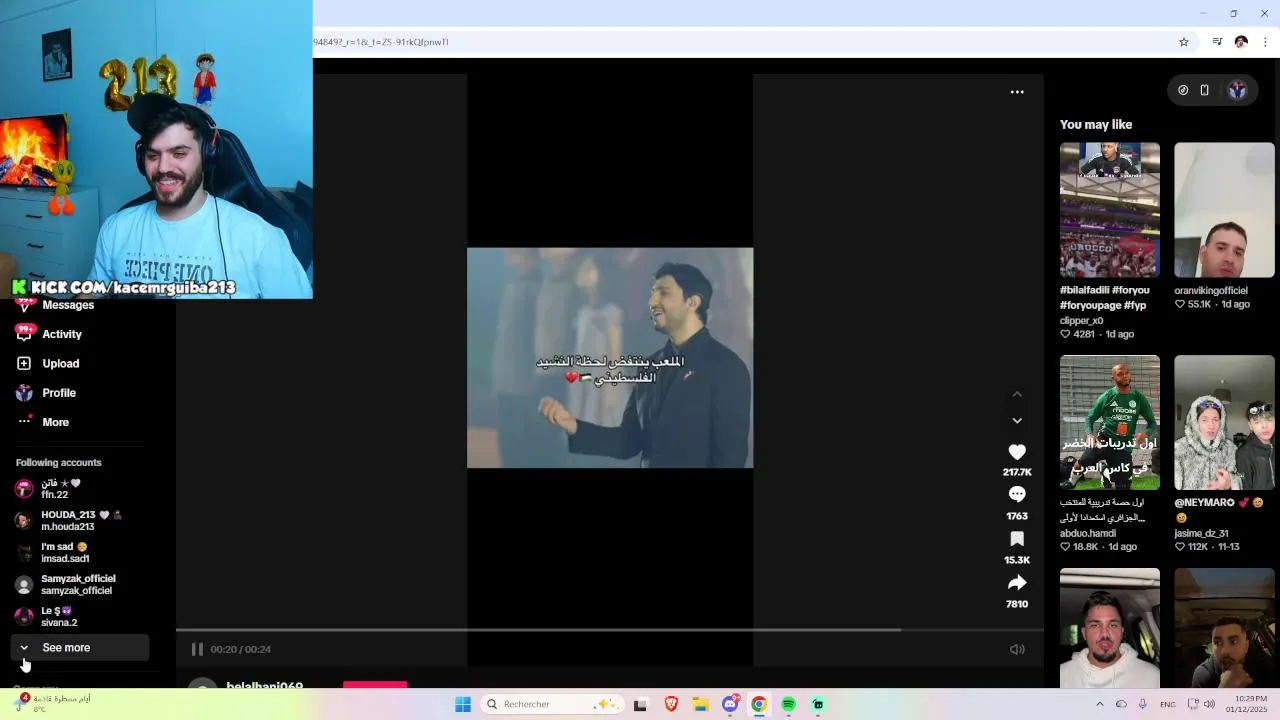1280x720 pixels.
Task: Open TikTok profile avatar at top right
Action: 1237,90
